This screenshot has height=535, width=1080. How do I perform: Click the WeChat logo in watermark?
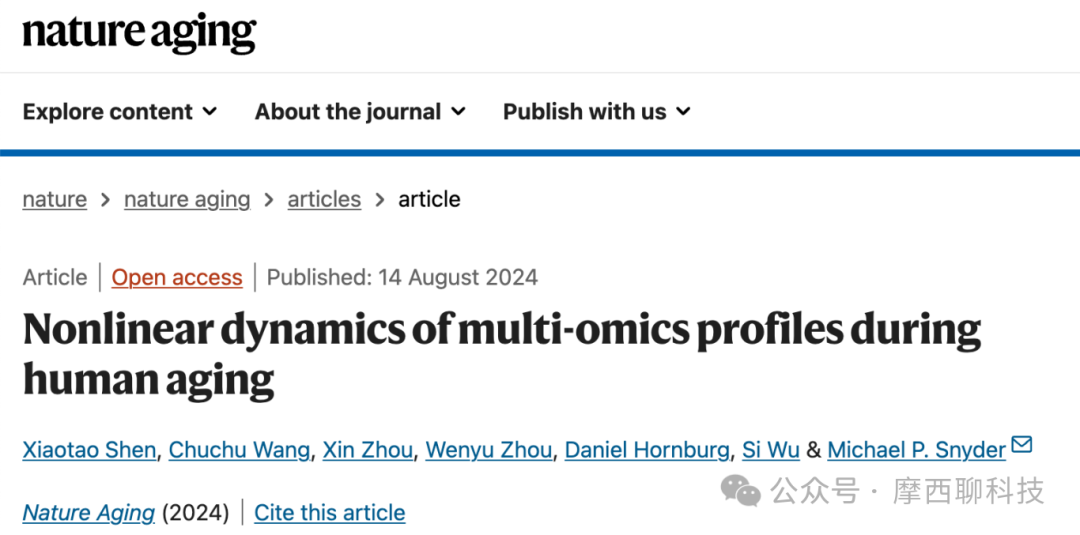[740, 491]
